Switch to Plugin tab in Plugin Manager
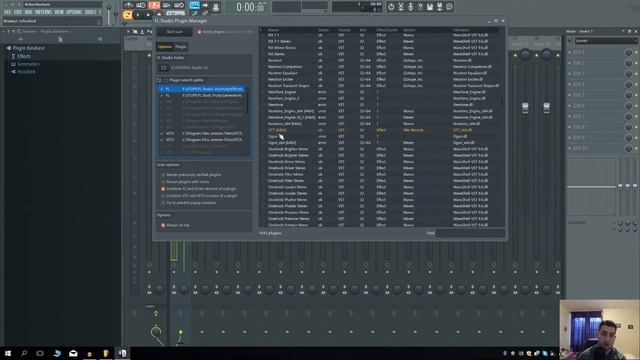The height and width of the screenshot is (360, 640). coord(180,47)
